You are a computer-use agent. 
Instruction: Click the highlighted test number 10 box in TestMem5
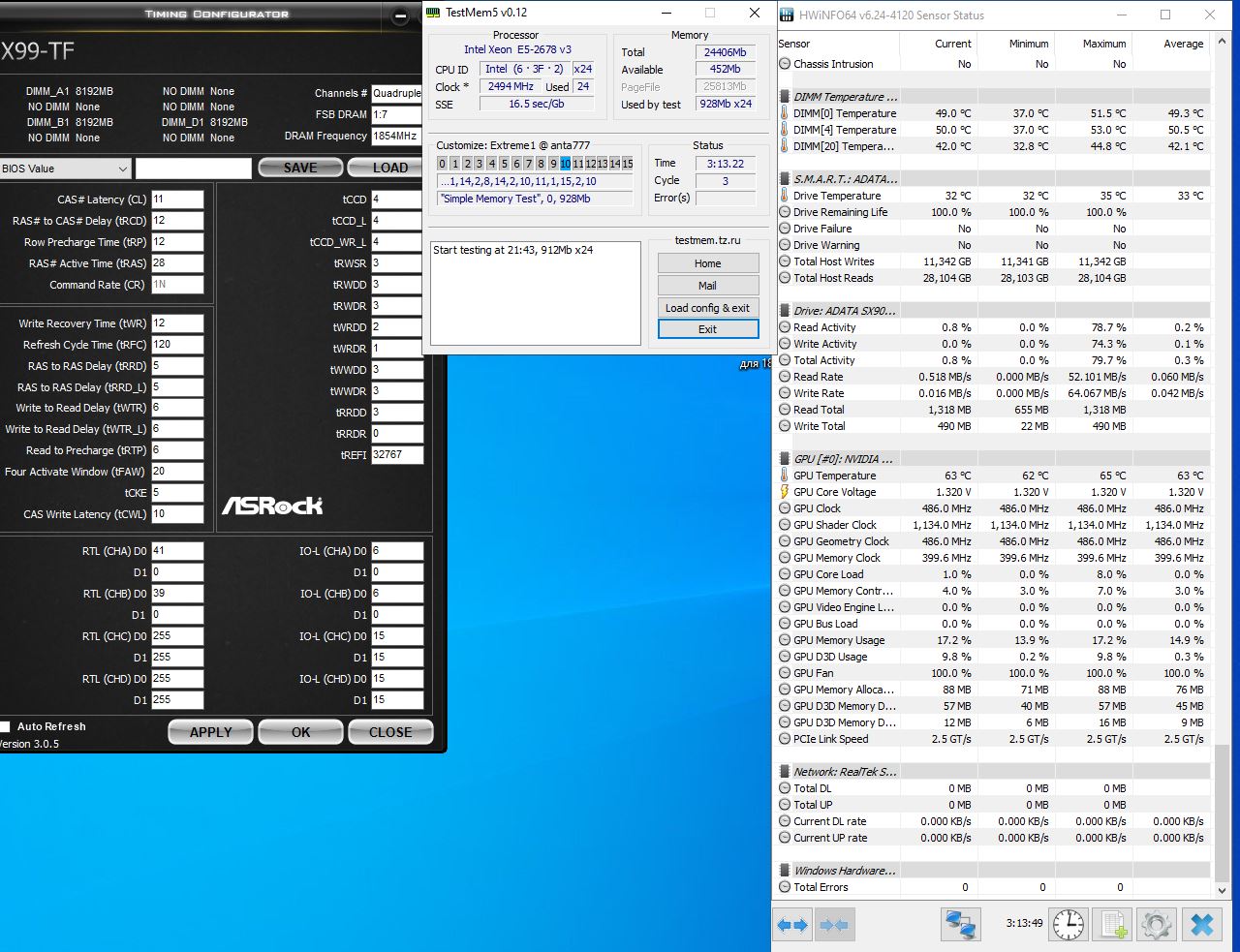(565, 164)
